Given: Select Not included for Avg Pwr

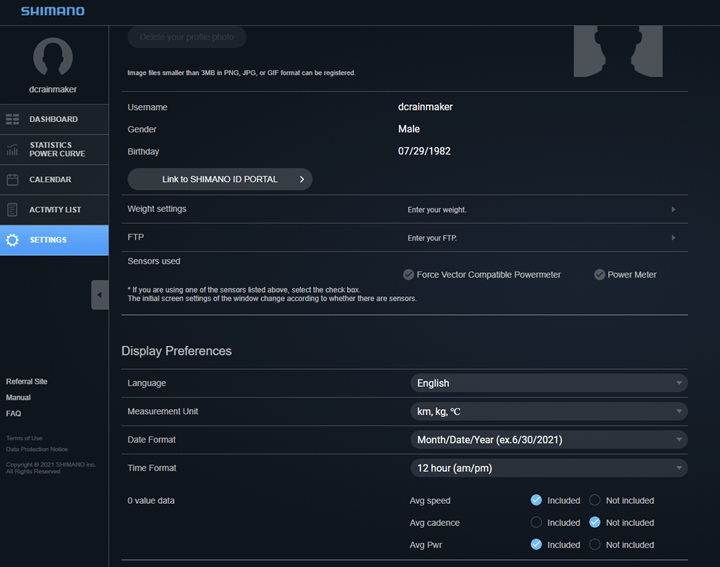Looking at the screenshot, I should point(595,545).
